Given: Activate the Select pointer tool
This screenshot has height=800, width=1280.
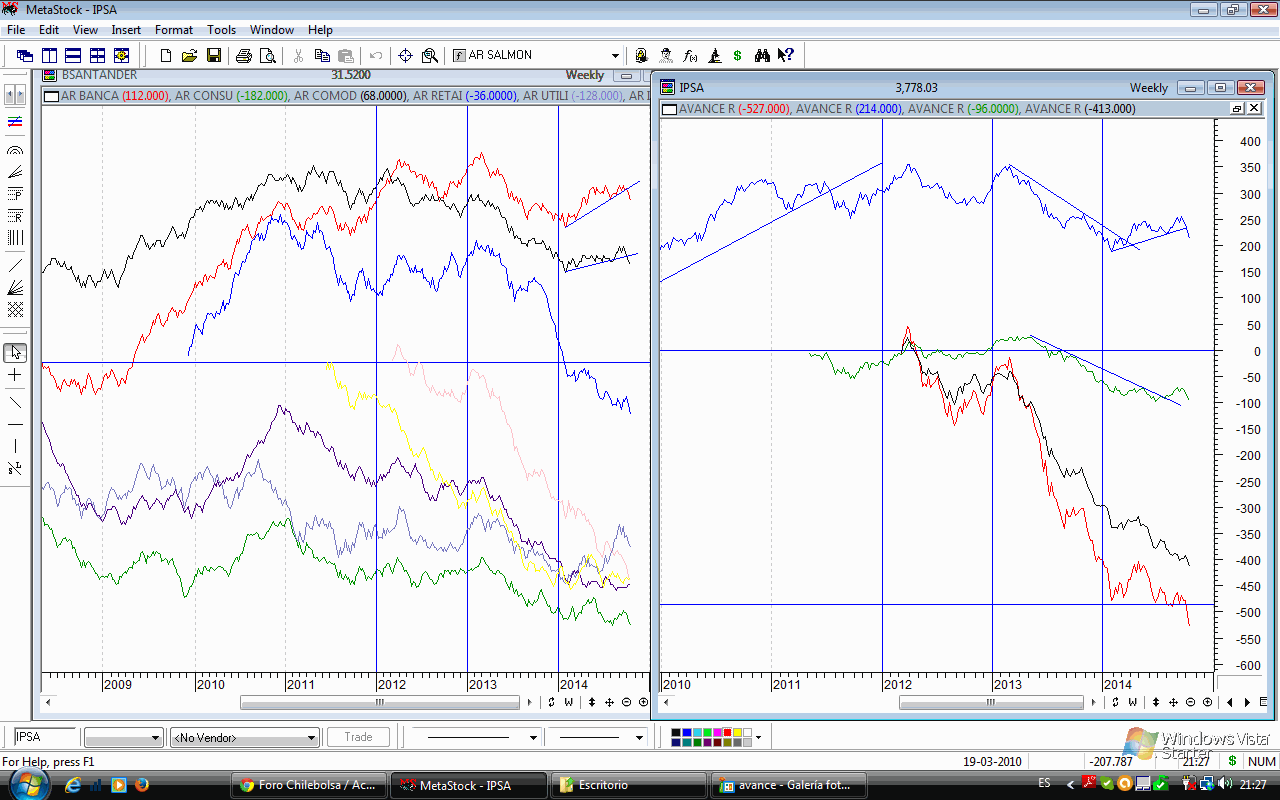Looking at the screenshot, I should [15, 353].
